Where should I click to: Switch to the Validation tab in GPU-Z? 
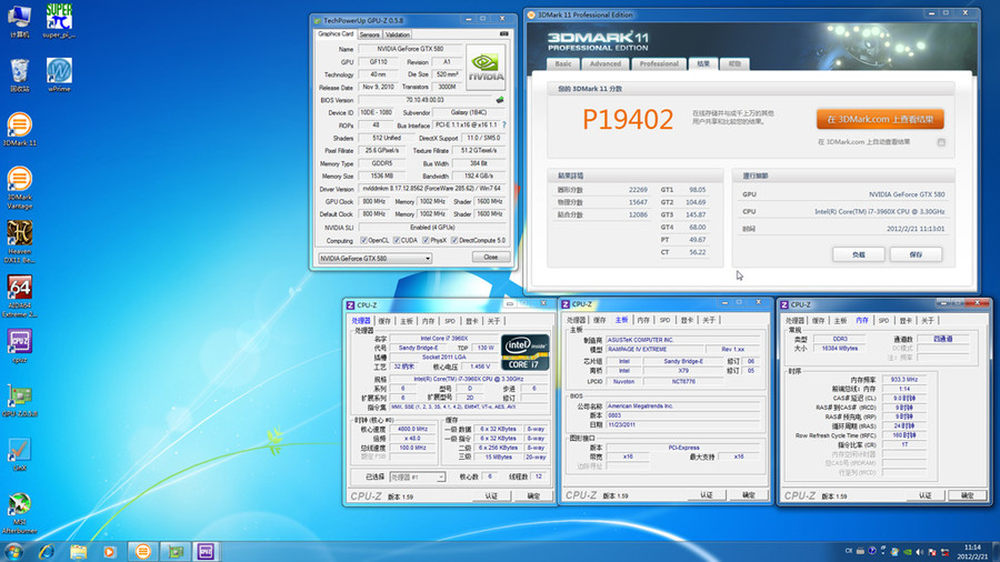[397, 35]
